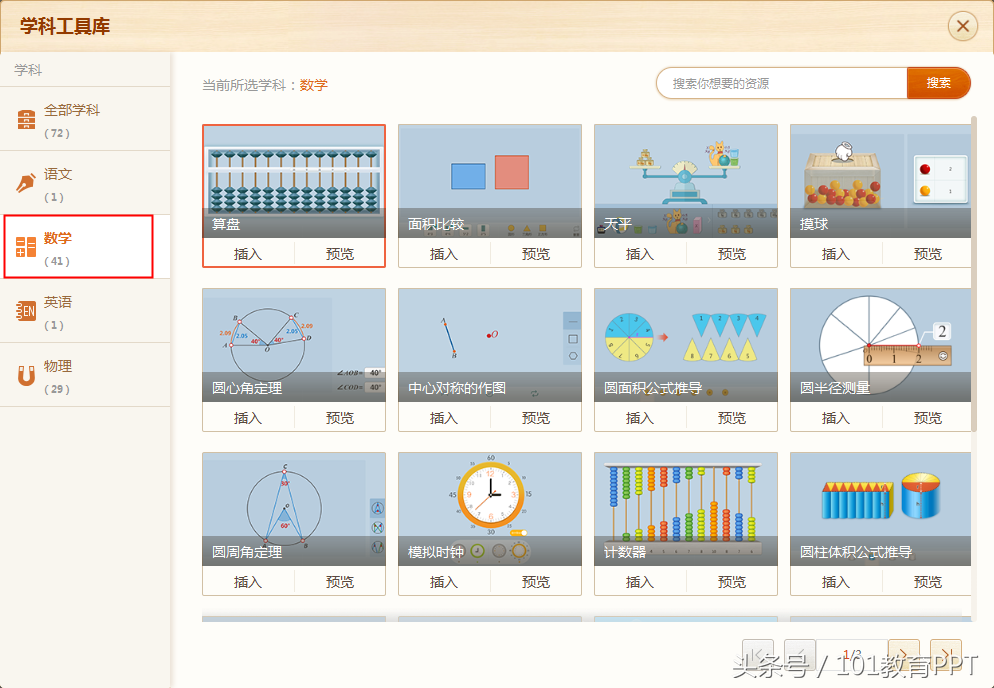The image size is (994, 688).
Task: Insert the 计数器 tool
Action: click(640, 581)
